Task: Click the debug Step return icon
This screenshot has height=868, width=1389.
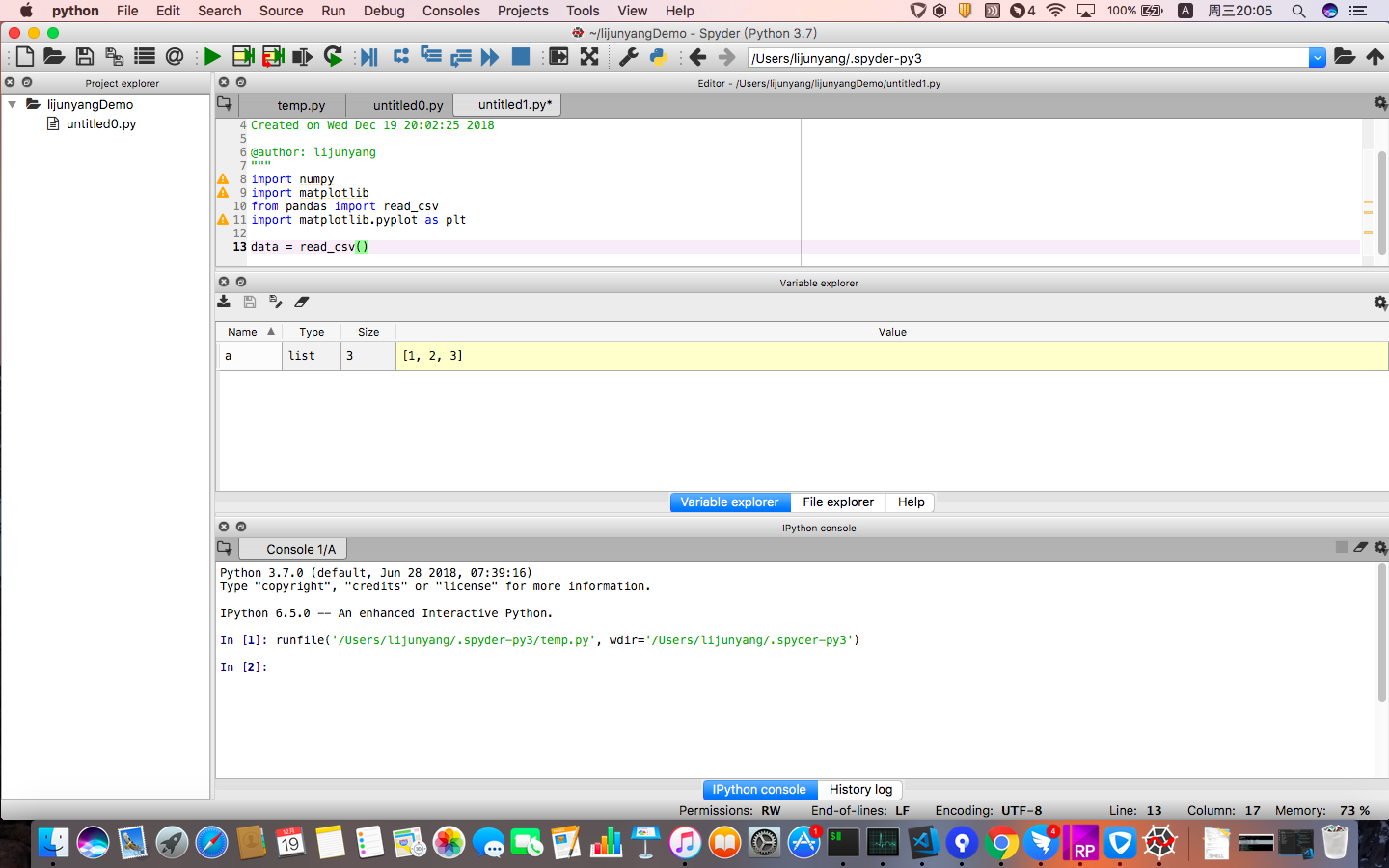Action: pyautogui.click(x=461, y=57)
